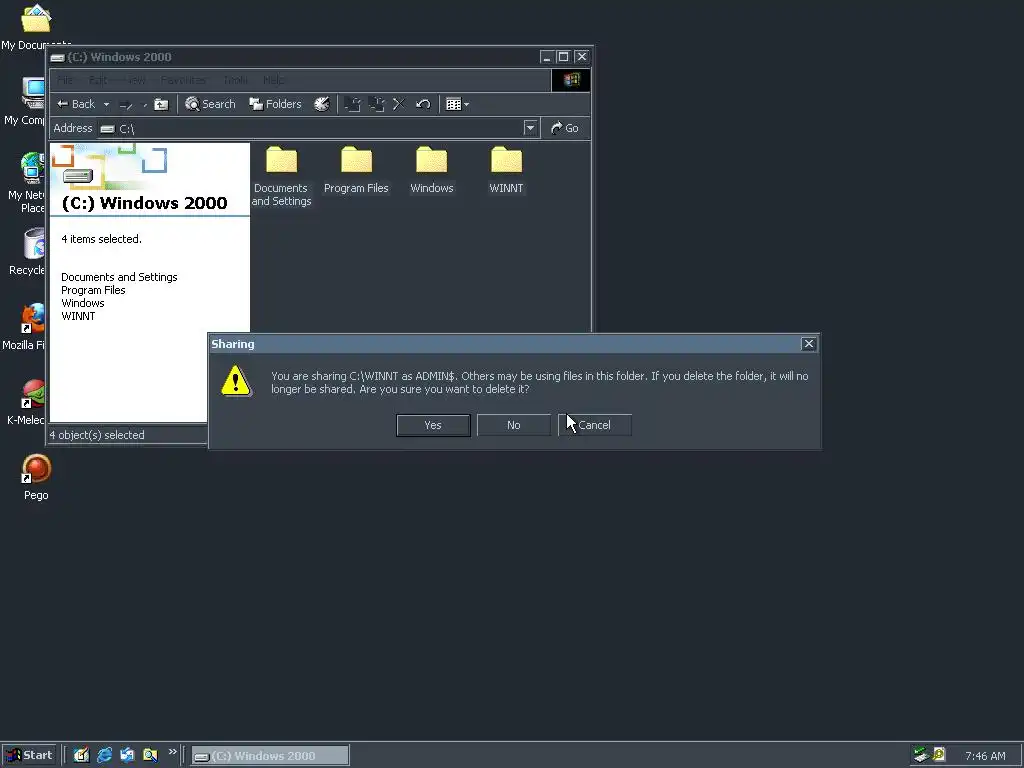Click the drive icon in the left info panel

pyautogui.click(x=78, y=176)
